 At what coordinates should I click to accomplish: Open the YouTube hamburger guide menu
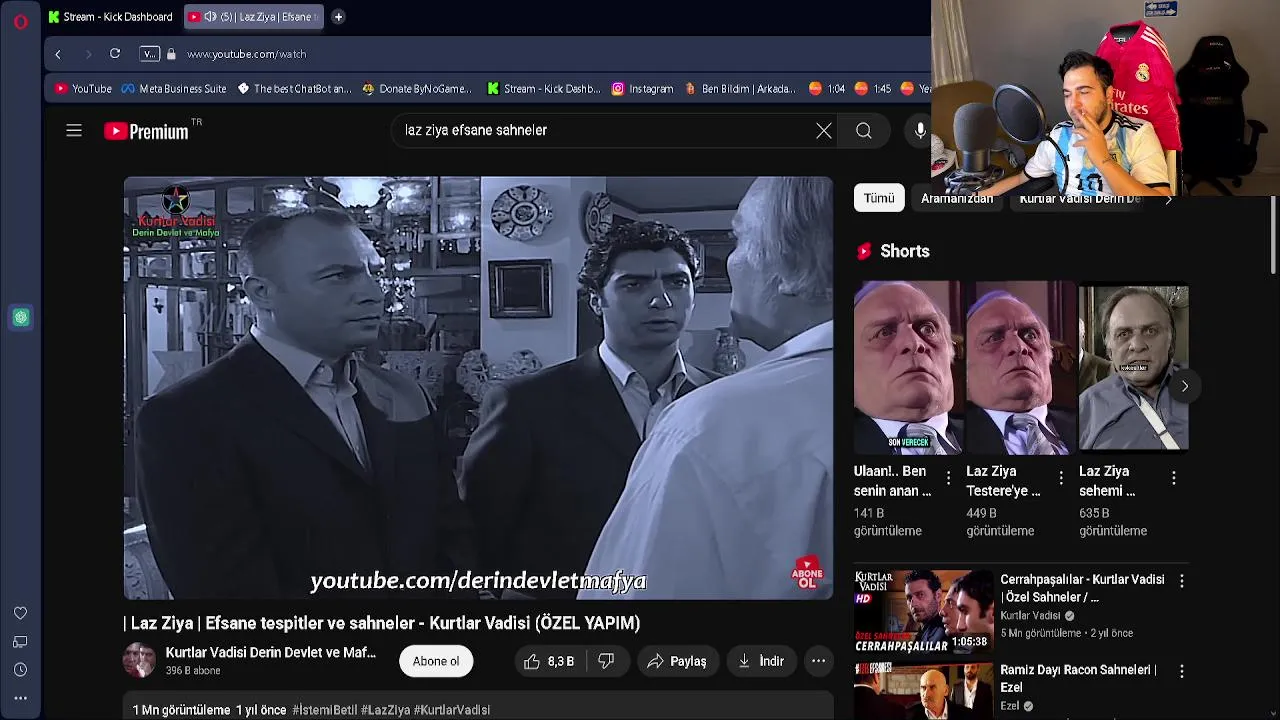pos(74,130)
